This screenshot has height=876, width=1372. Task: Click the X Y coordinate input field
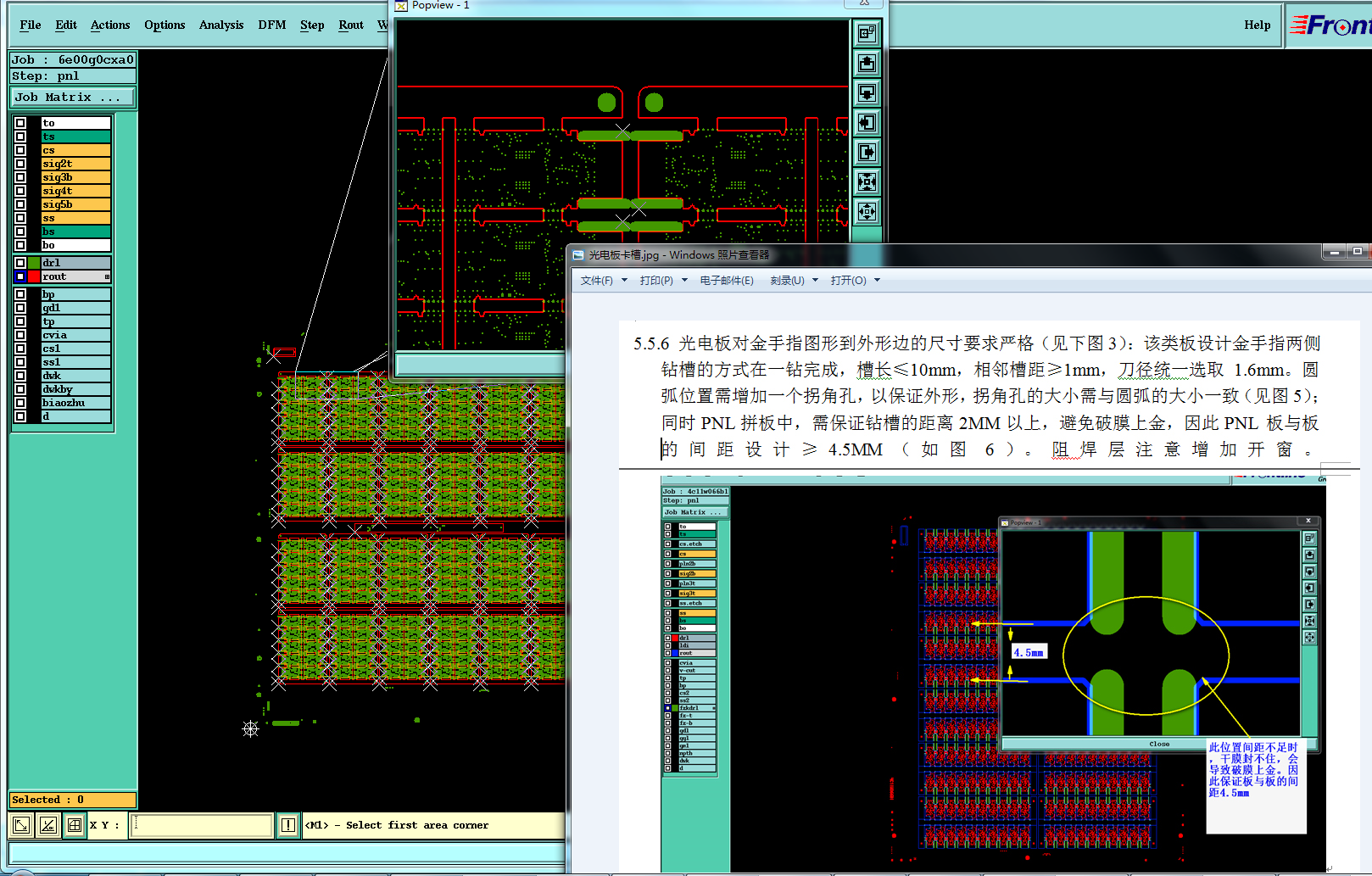coord(202,824)
